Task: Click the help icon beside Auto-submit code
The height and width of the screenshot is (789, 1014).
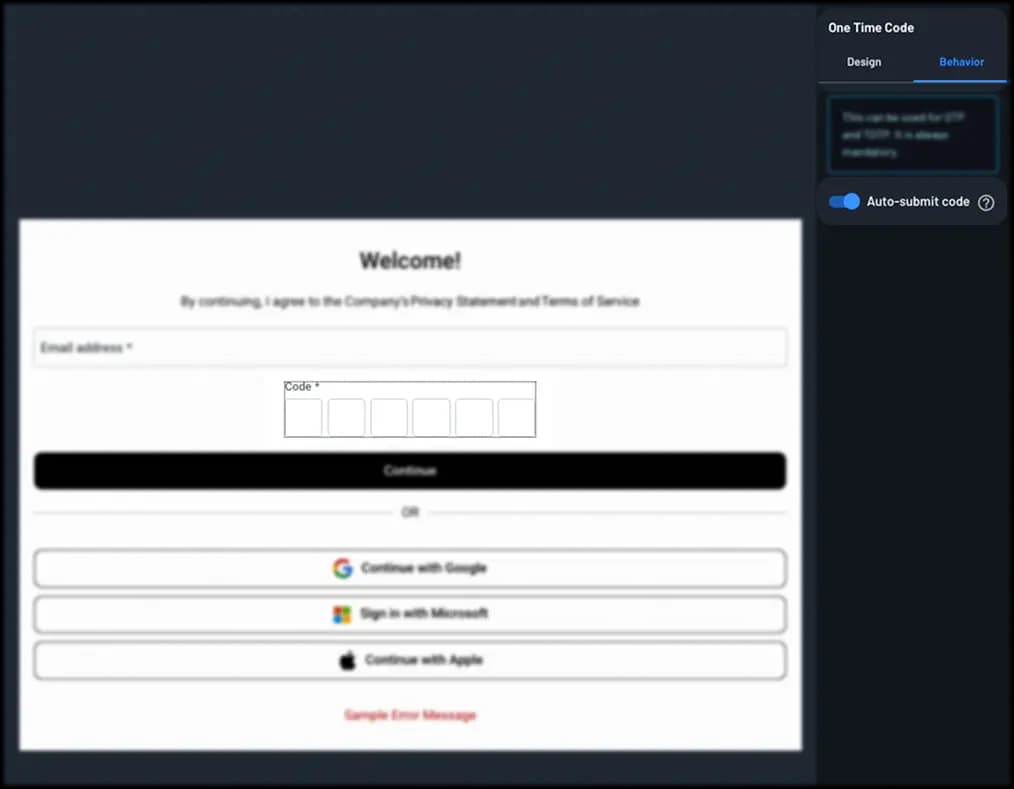Action: 986,202
